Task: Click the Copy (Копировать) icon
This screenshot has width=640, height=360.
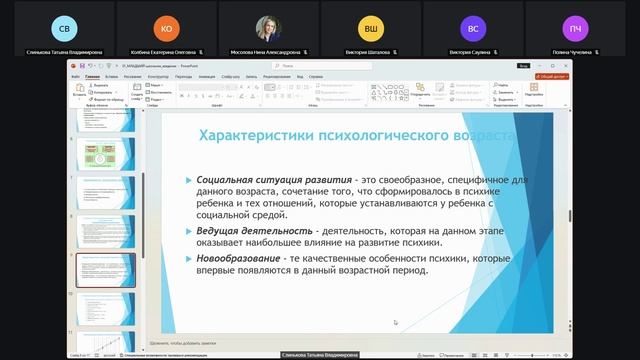Action: click(x=91, y=92)
